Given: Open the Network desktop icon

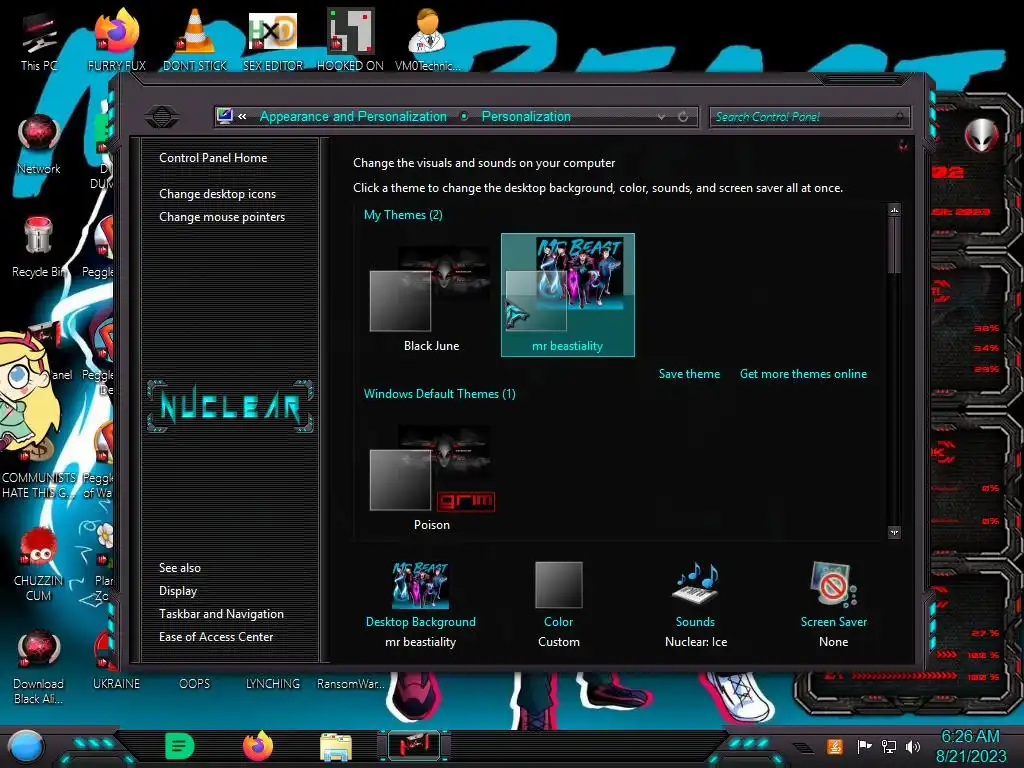Looking at the screenshot, I should click(x=39, y=144).
